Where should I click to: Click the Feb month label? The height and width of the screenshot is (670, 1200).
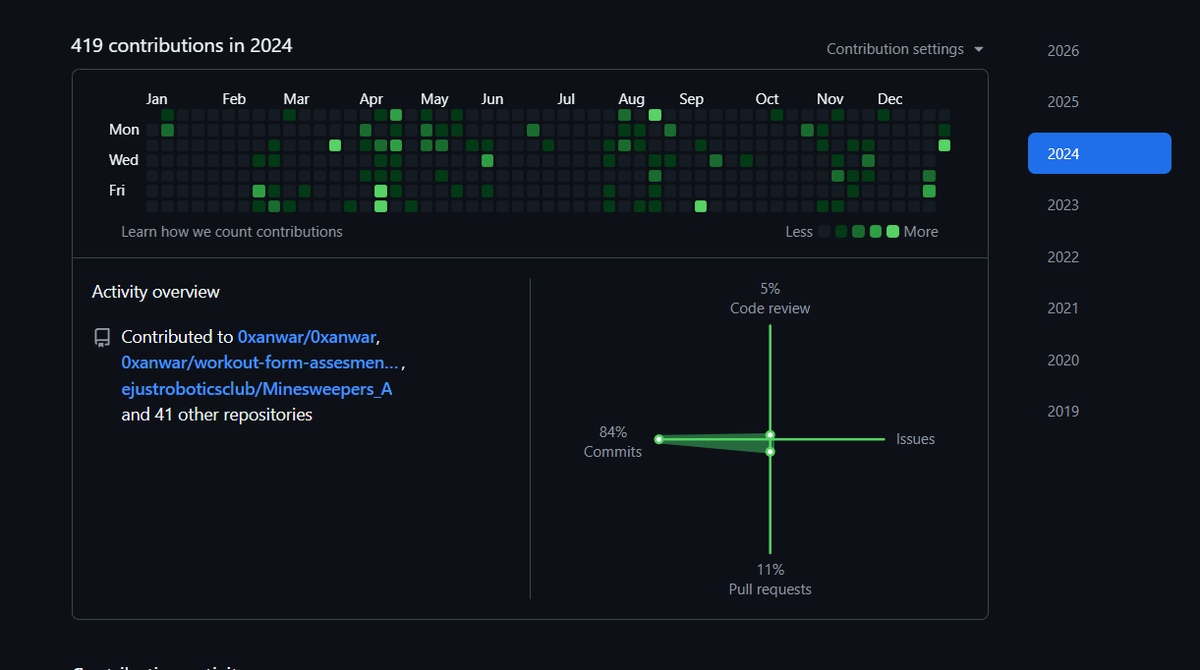tap(234, 99)
